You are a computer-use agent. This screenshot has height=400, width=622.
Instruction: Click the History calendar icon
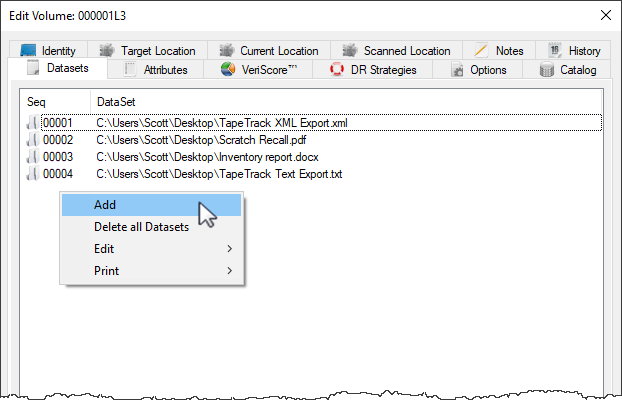pos(555,50)
